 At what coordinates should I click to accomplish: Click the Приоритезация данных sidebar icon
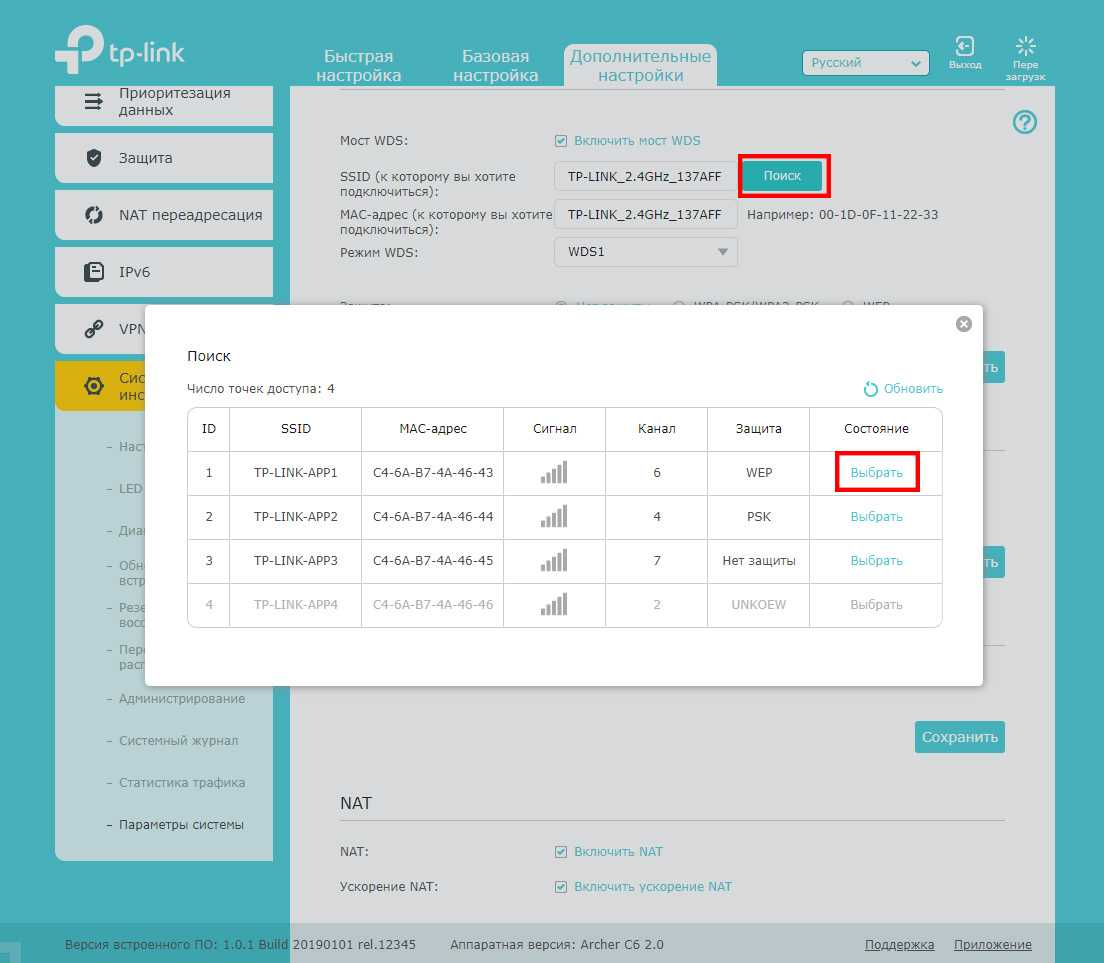pyautogui.click(x=94, y=101)
